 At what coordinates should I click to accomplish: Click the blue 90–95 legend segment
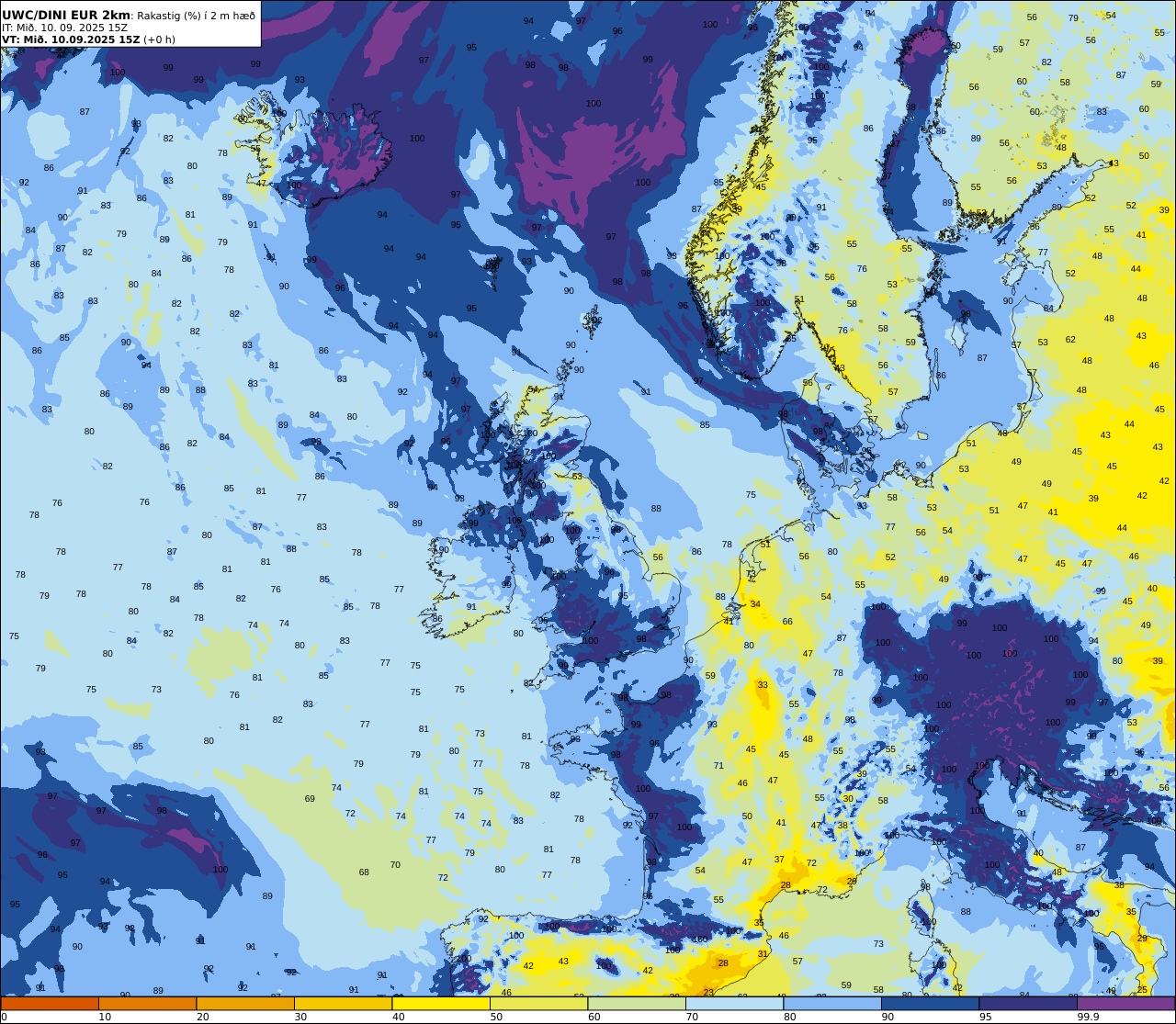pos(931,1004)
